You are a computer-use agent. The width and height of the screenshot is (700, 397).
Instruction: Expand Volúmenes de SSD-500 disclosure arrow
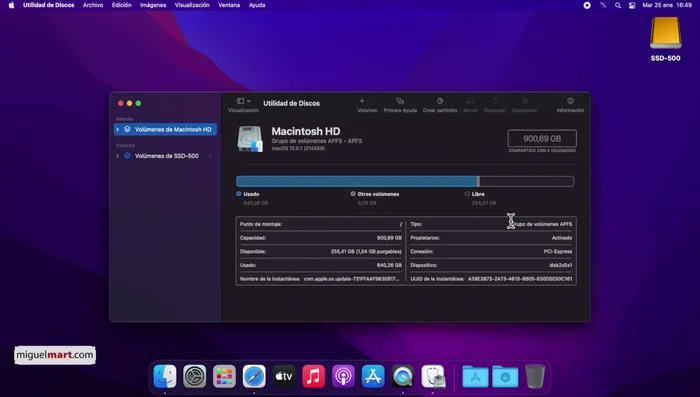click(x=117, y=156)
